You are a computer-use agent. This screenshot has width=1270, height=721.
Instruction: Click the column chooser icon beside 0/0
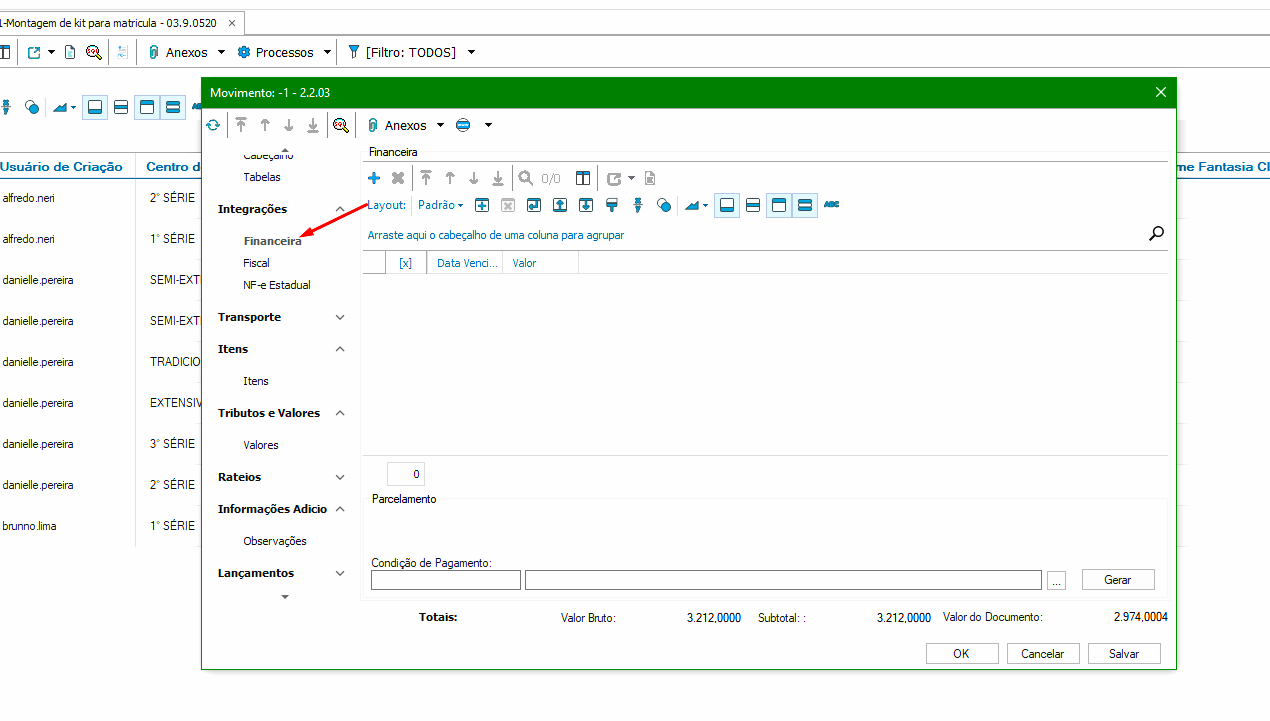tap(583, 179)
